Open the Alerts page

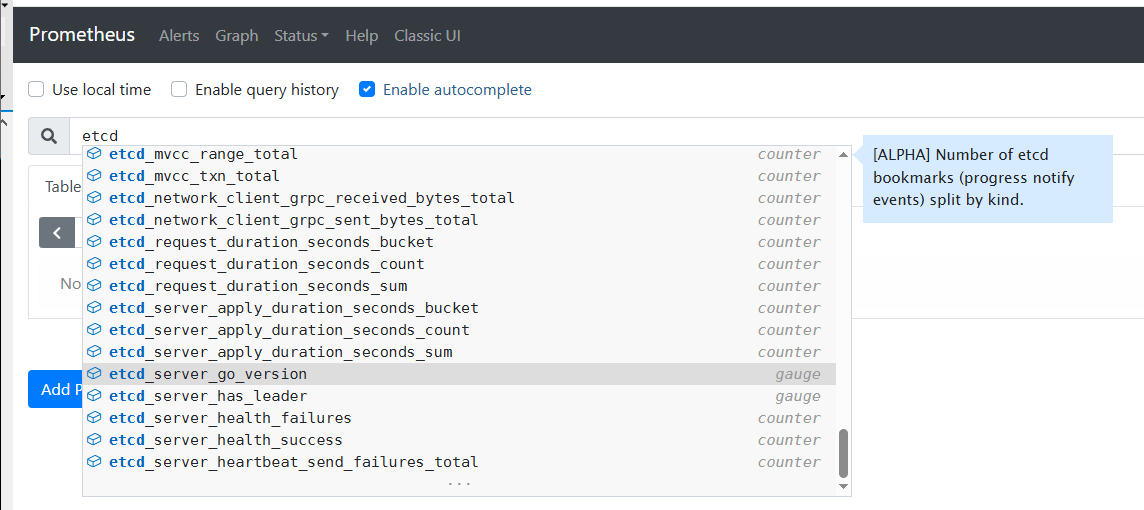(x=179, y=36)
